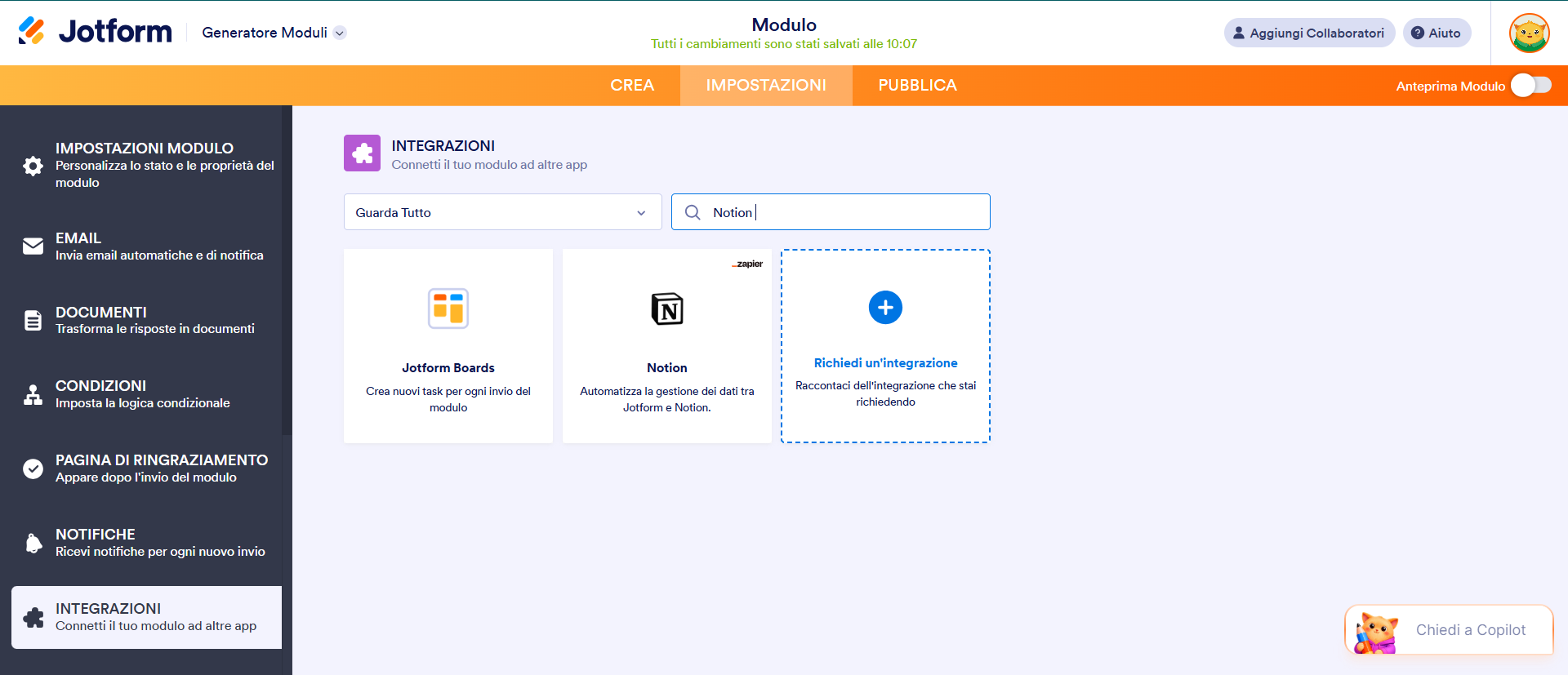Click the Modulo form title
Screen dimensions: 1568x675
[784, 24]
